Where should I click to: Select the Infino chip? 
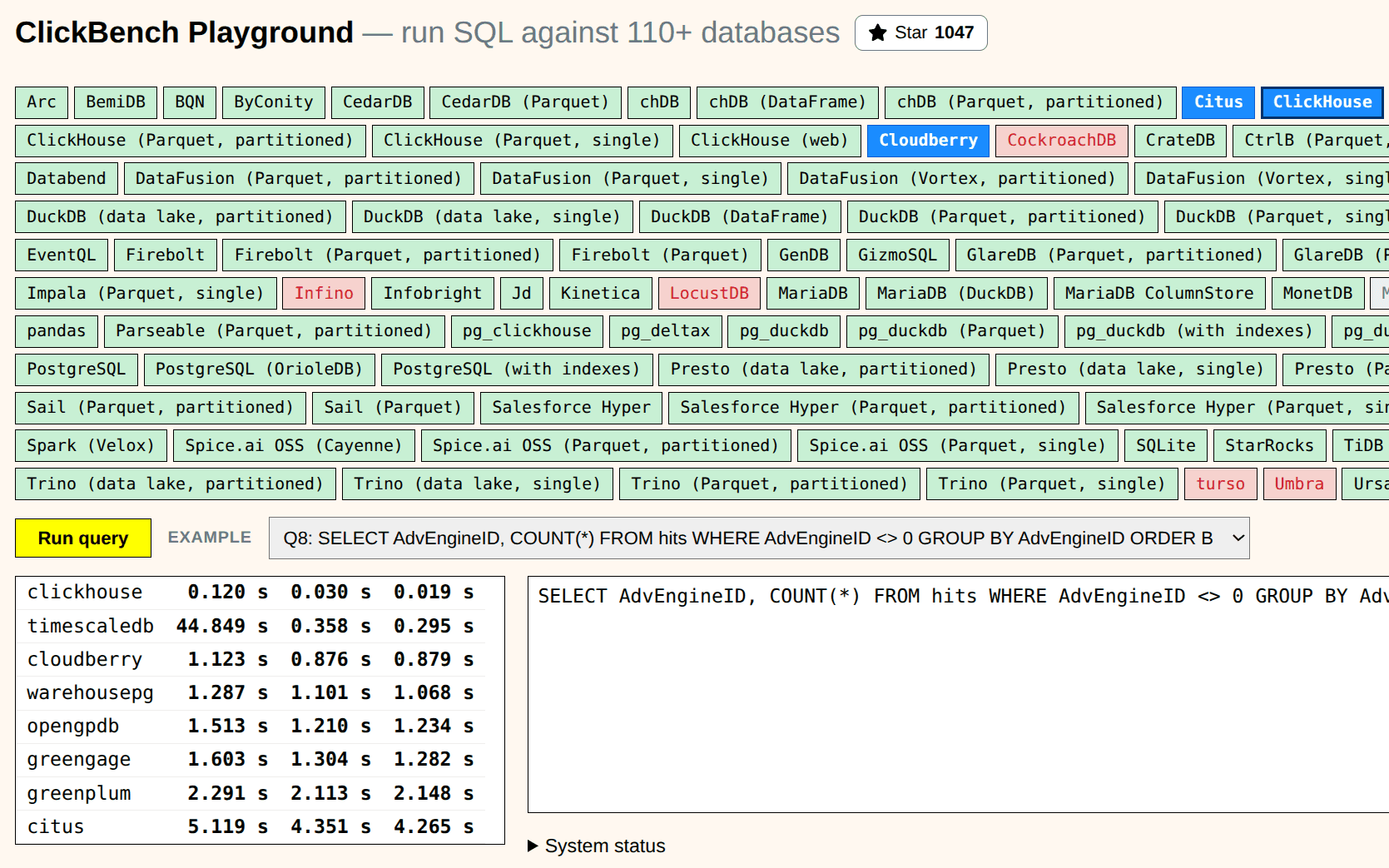coord(324,293)
